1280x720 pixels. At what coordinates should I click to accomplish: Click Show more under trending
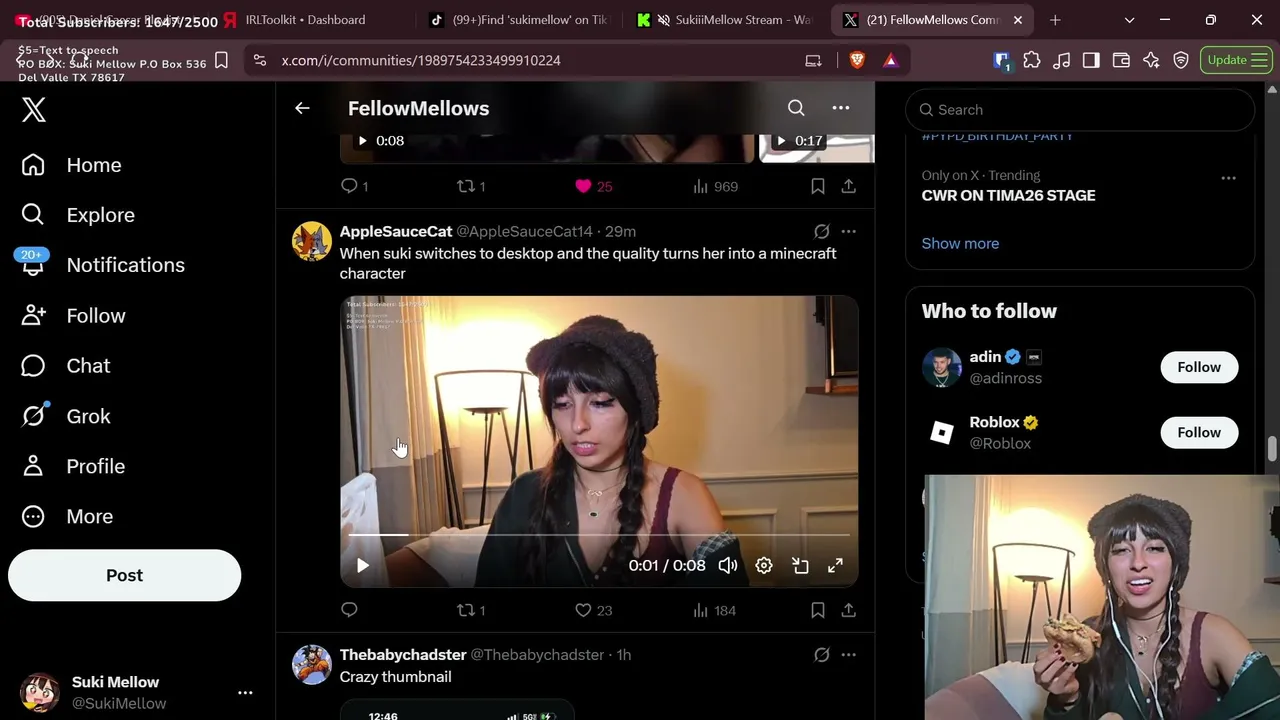tap(960, 243)
